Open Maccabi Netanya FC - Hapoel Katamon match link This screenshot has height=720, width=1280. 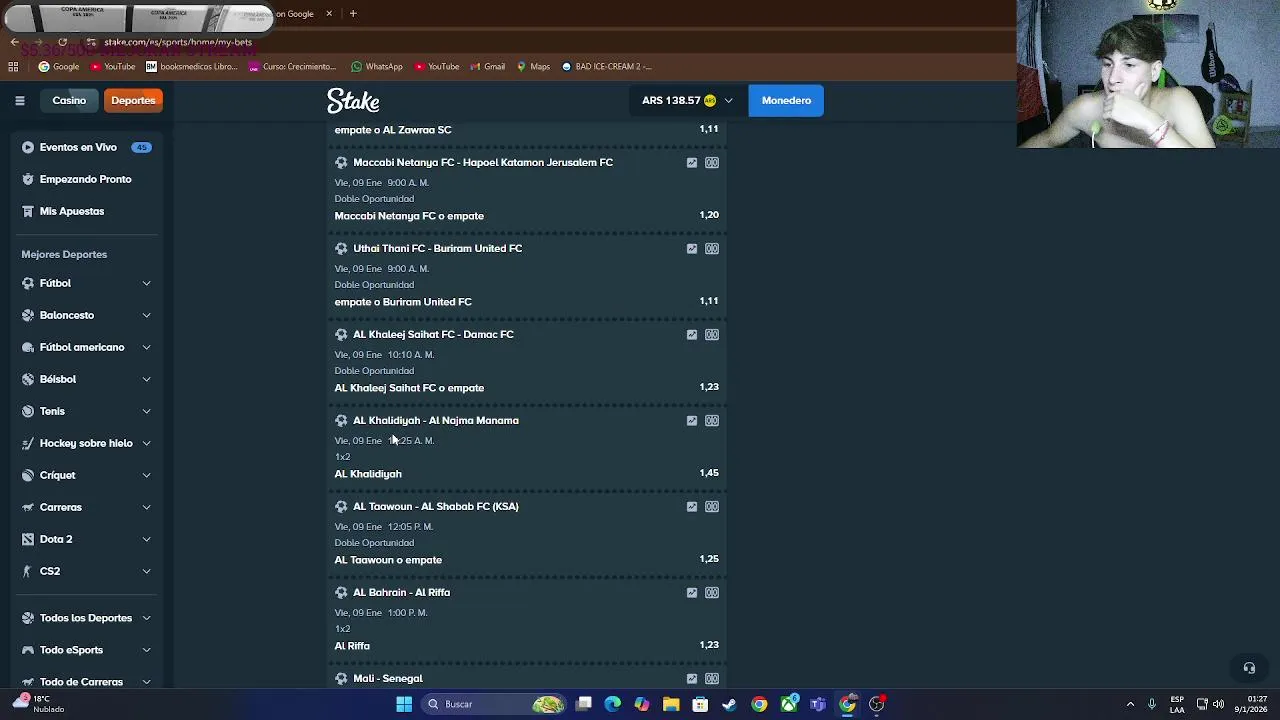[x=483, y=162]
